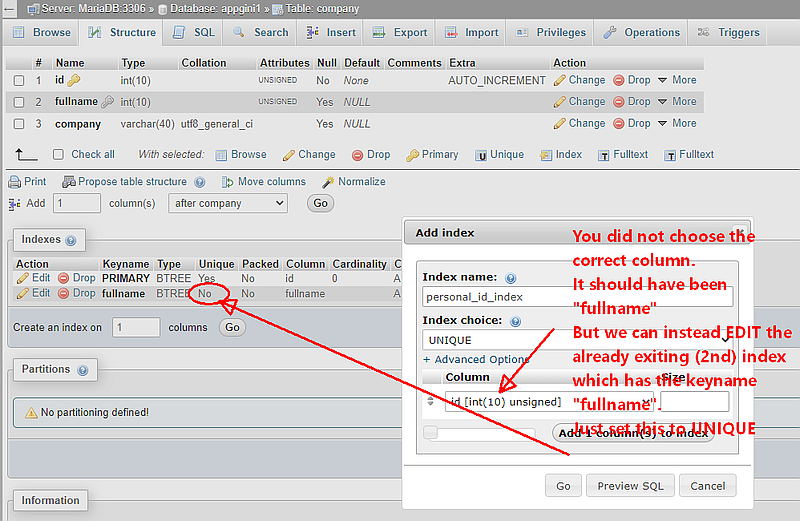Drop the PRIMARY index

[77, 278]
